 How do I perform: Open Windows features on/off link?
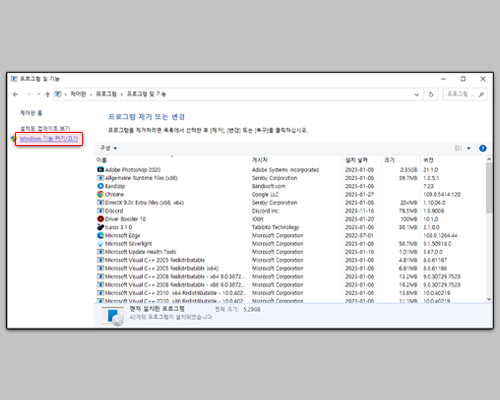tap(49, 139)
